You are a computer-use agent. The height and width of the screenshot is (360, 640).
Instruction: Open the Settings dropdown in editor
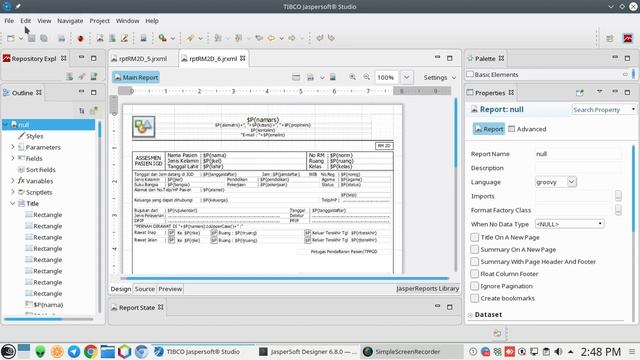coord(440,77)
